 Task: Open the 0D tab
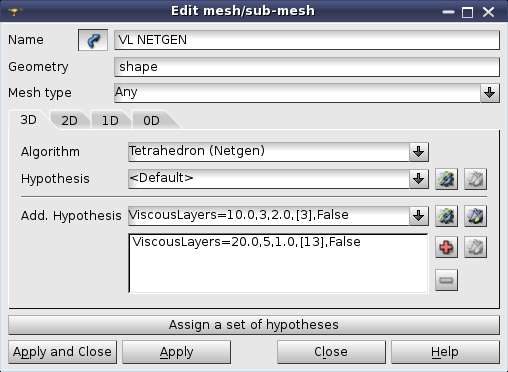pyautogui.click(x=151, y=120)
